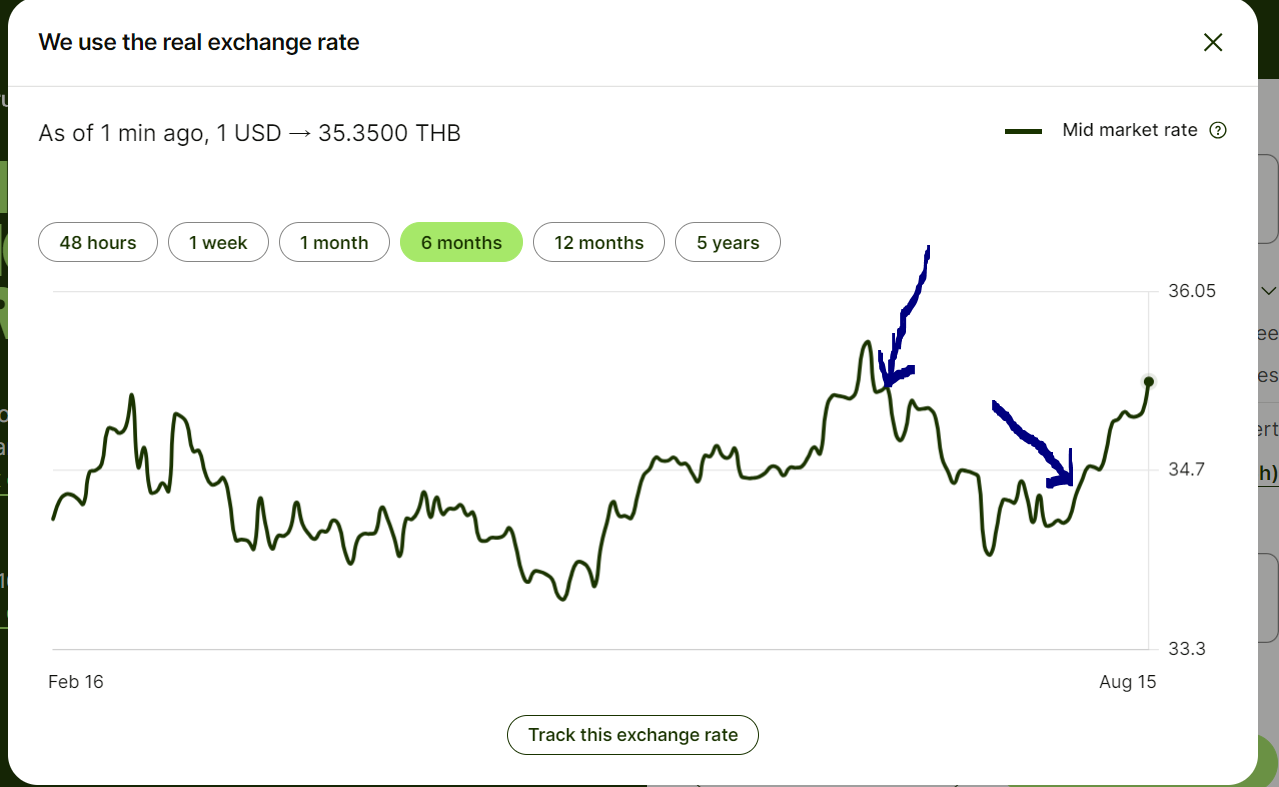
Task: Expand the partially hidden chevron behind the dialog
Action: (x=1268, y=291)
